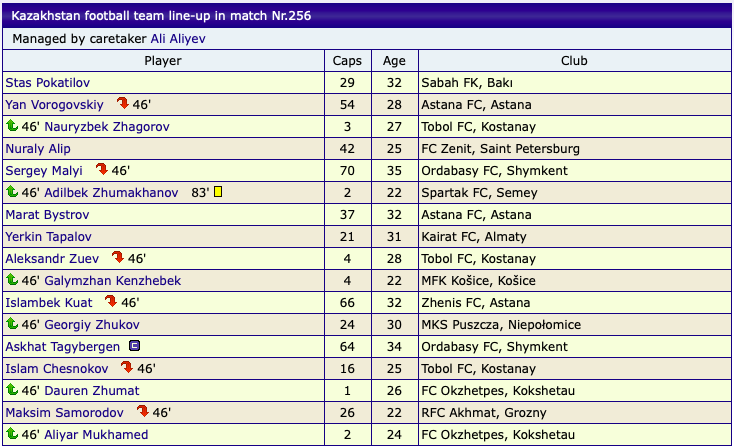Click red substitution arrow beside Yan Vorogovskiy
Viewport: 734px width, 448px height.
click(123, 103)
